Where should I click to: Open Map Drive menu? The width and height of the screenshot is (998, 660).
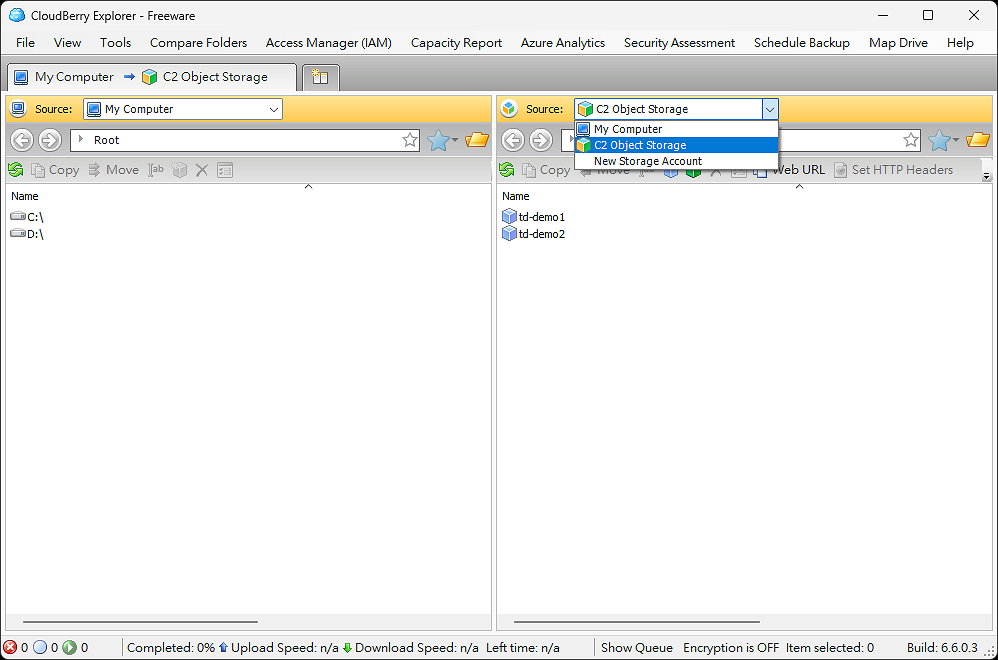898,43
